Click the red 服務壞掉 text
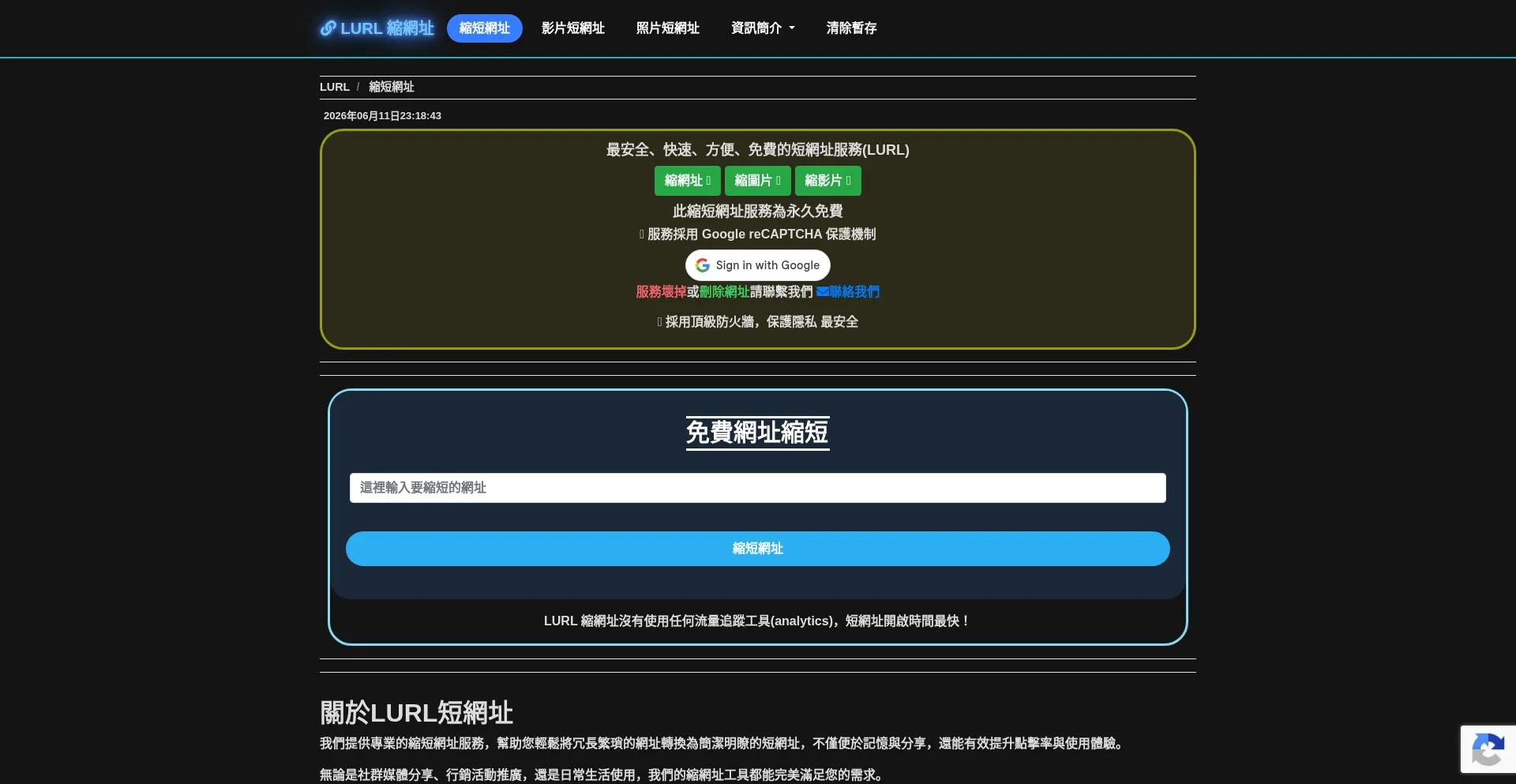Screen dimensions: 1516x784 (x=662, y=292)
